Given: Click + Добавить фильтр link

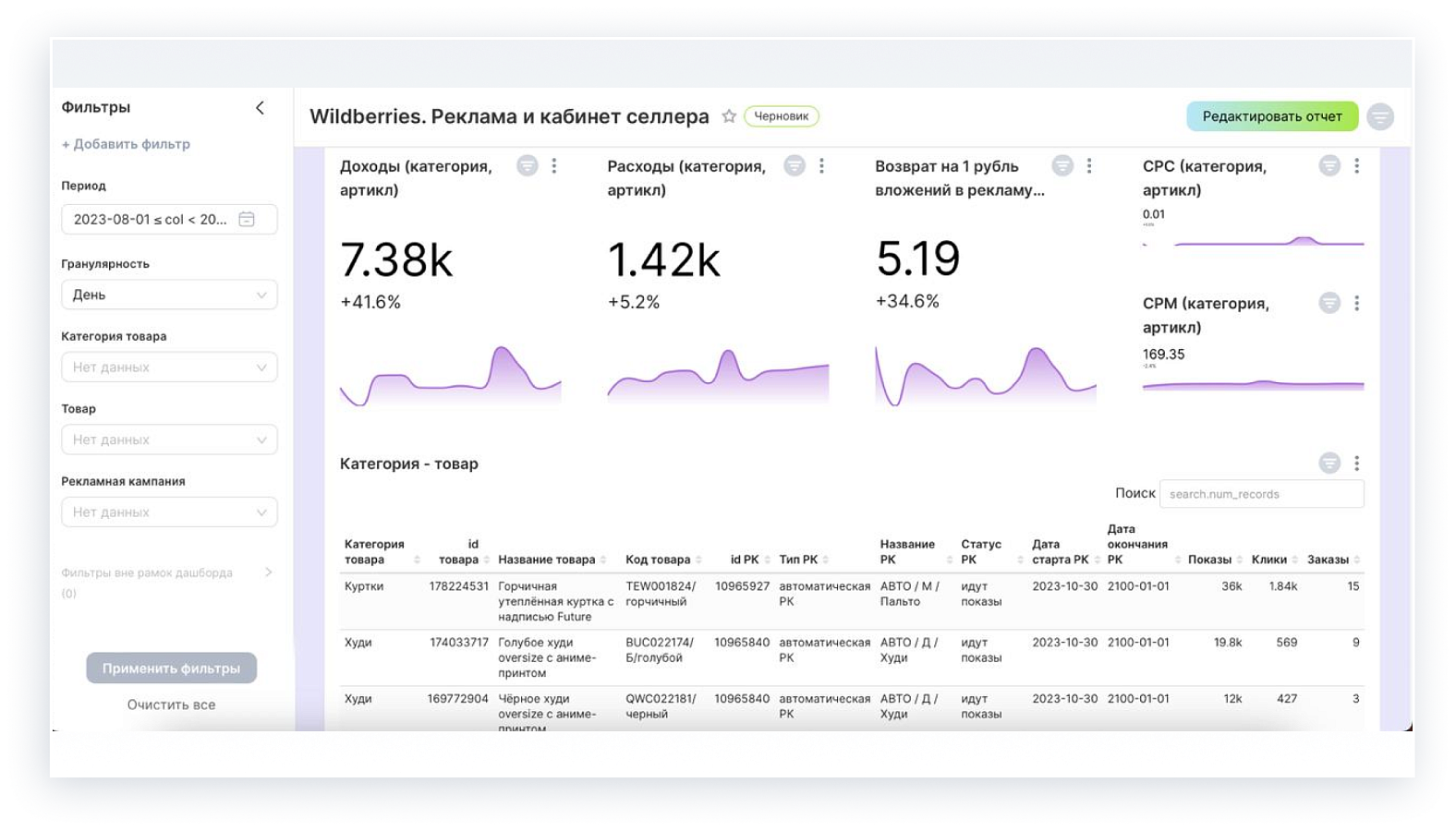Looking at the screenshot, I should point(126,144).
